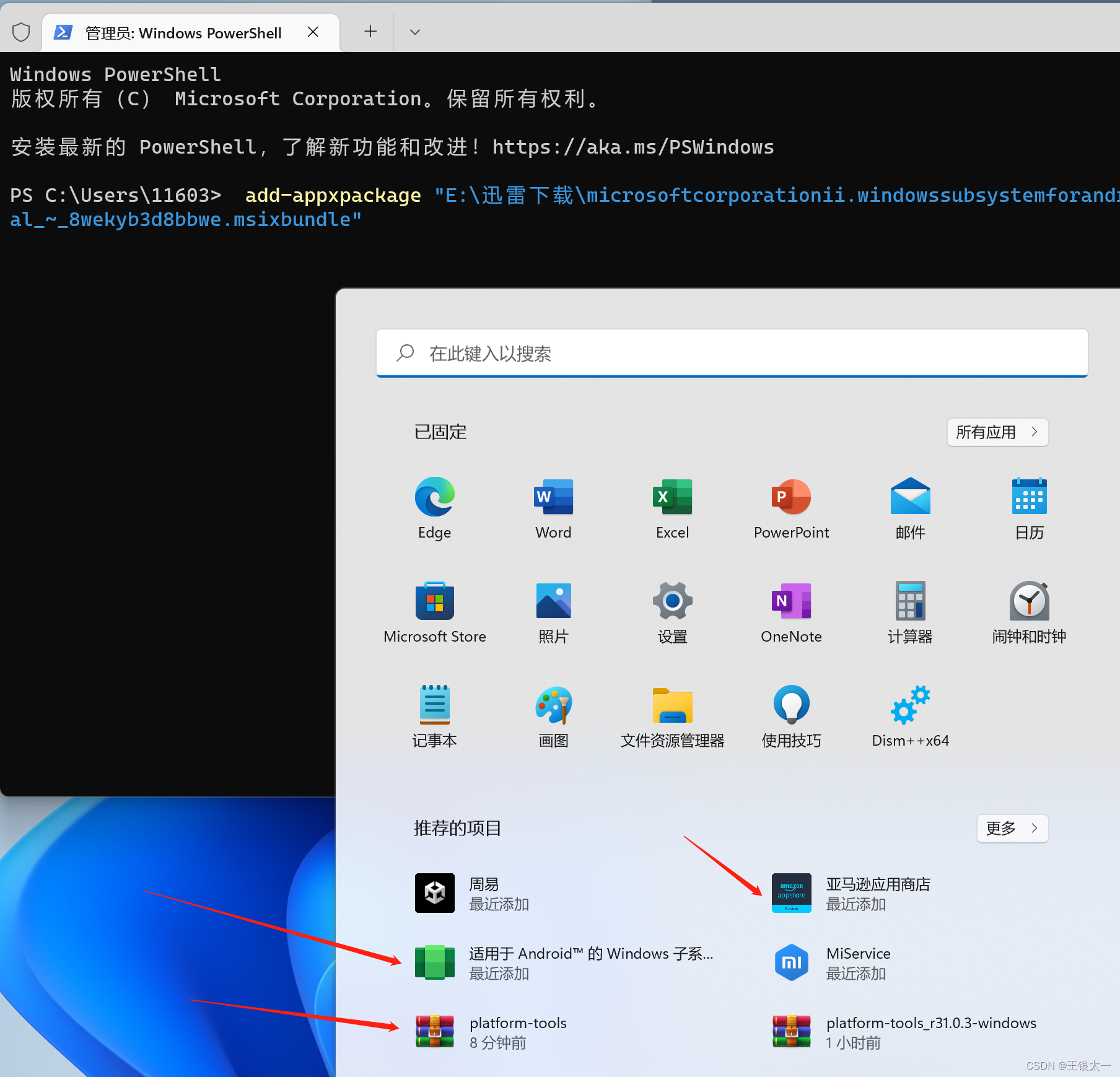1120x1077 pixels.
Task: Open 闹钟和时钟 clock app
Action: [x=1029, y=612]
